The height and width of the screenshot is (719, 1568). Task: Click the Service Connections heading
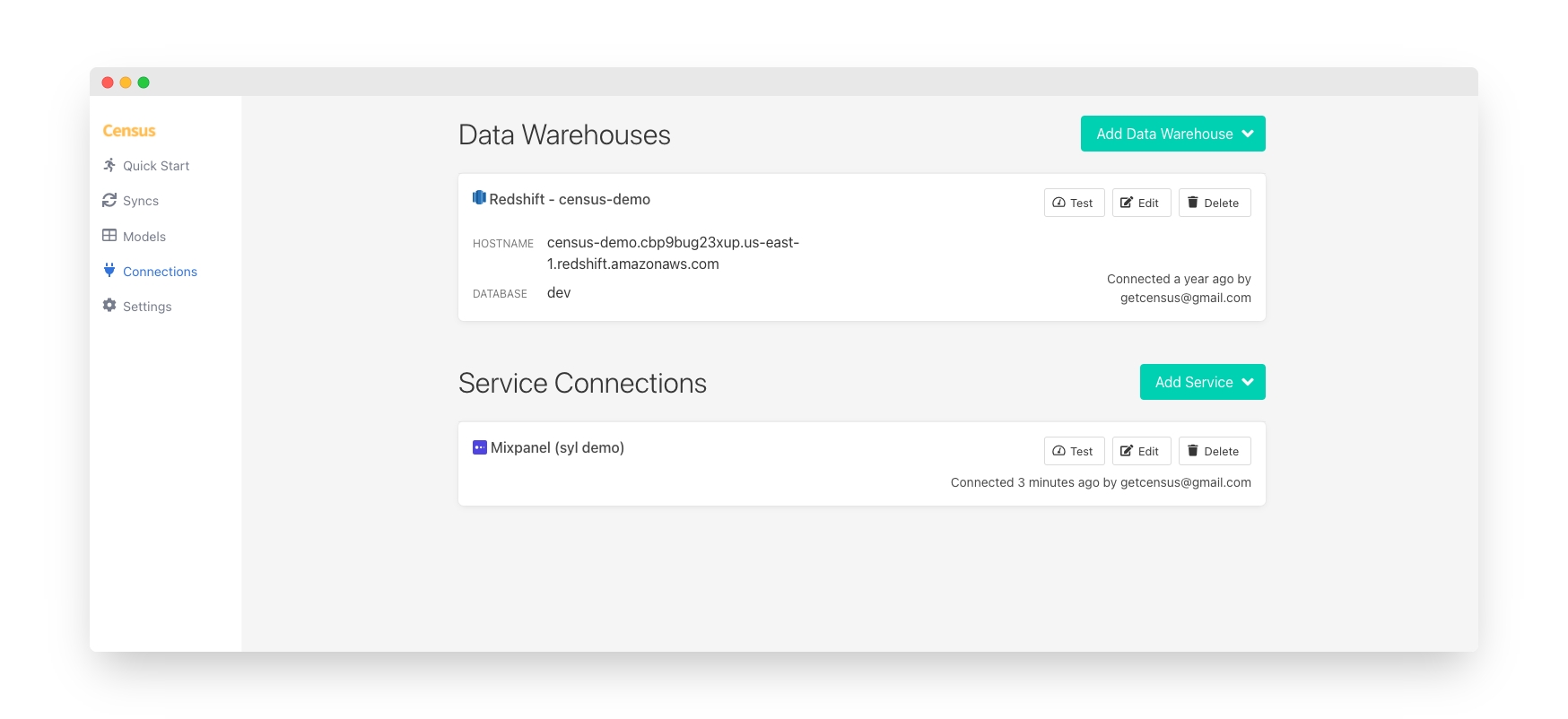point(582,383)
